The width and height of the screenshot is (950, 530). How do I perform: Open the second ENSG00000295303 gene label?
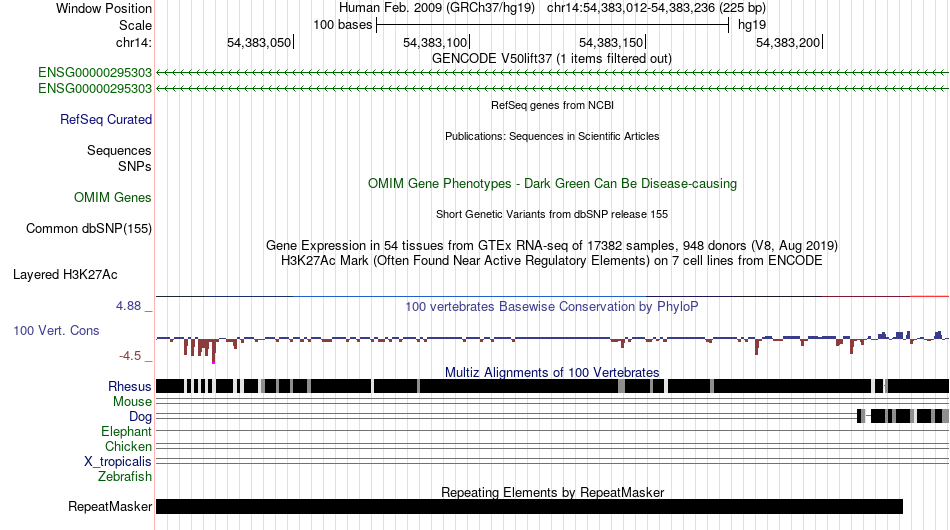point(95,88)
